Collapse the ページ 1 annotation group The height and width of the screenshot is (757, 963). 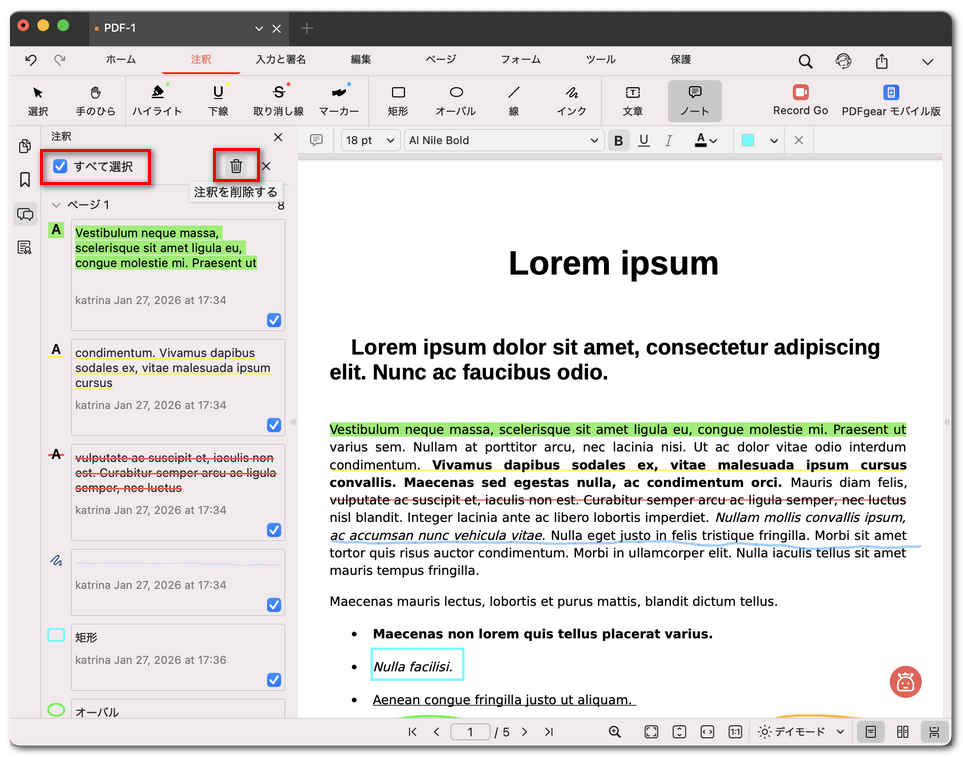click(56, 205)
